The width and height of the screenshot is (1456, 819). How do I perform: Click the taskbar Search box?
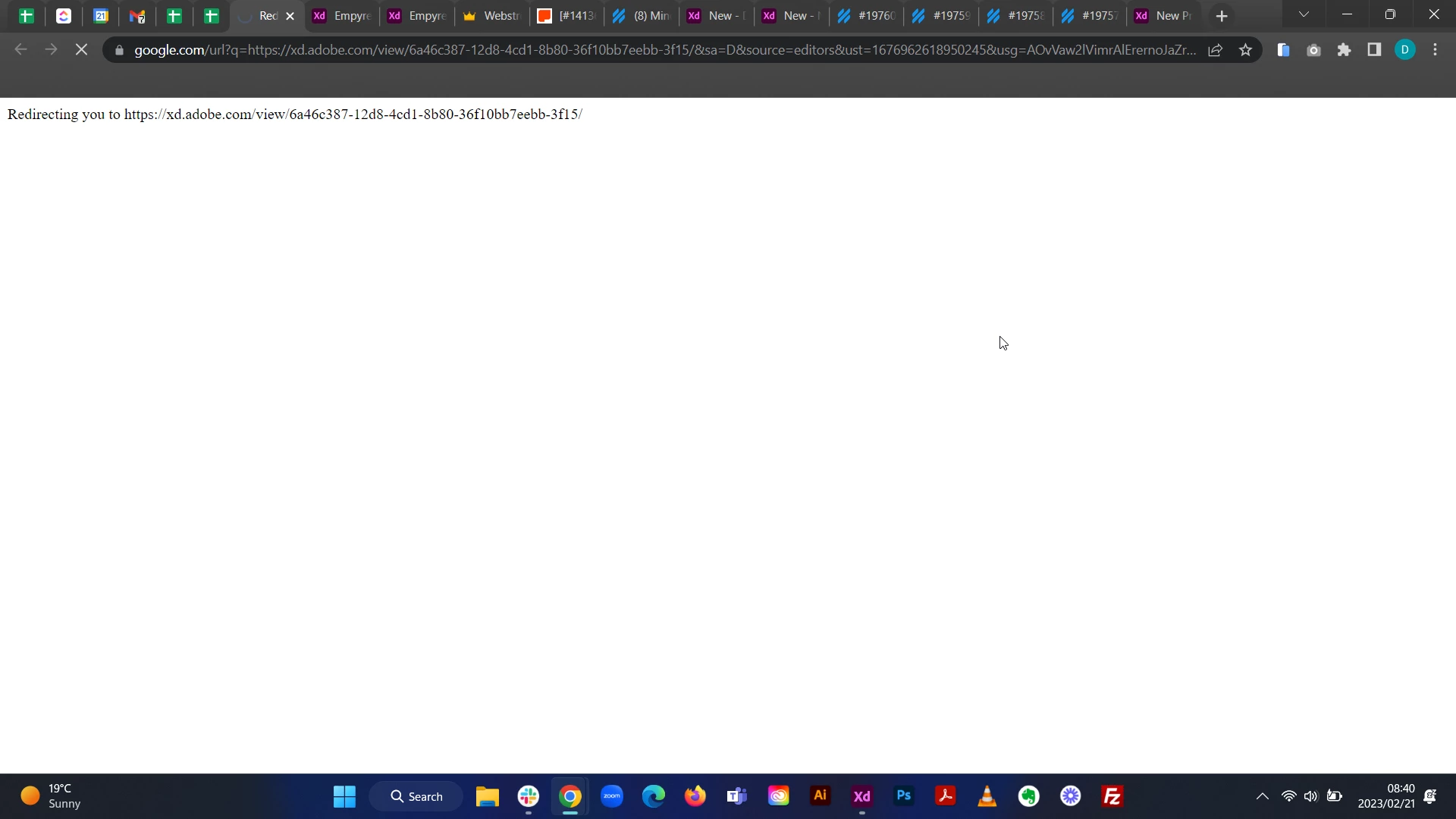click(416, 796)
